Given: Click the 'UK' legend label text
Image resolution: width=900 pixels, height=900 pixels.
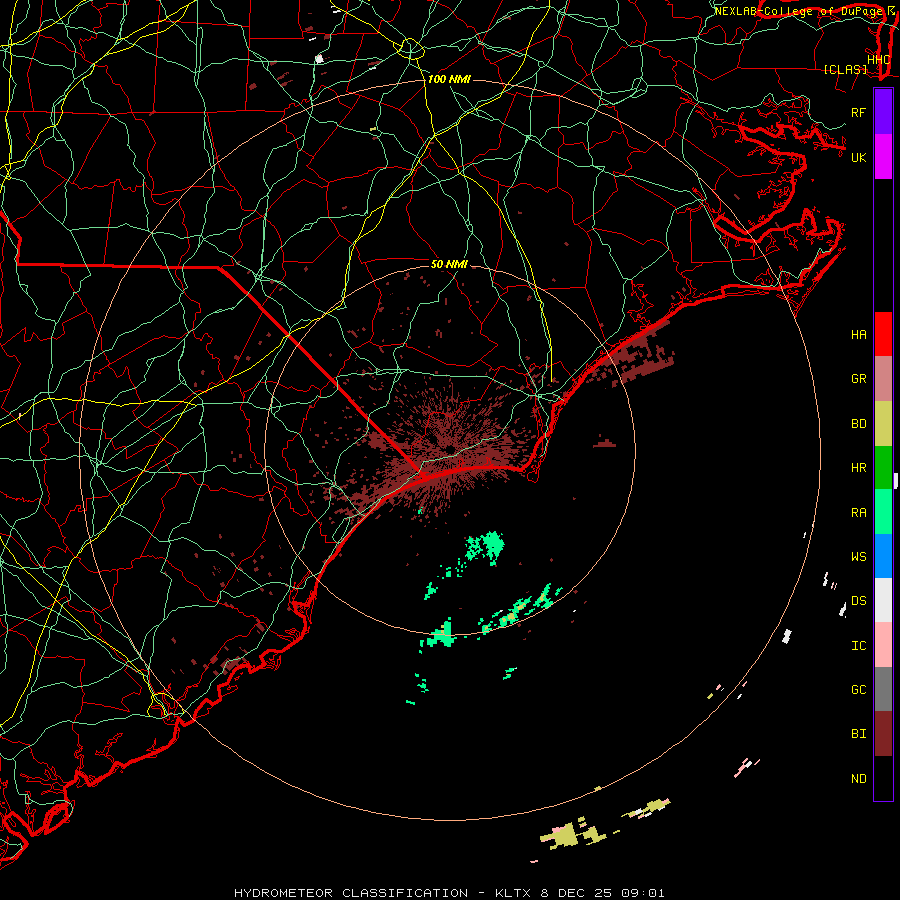Looking at the screenshot, I should 858,157.
